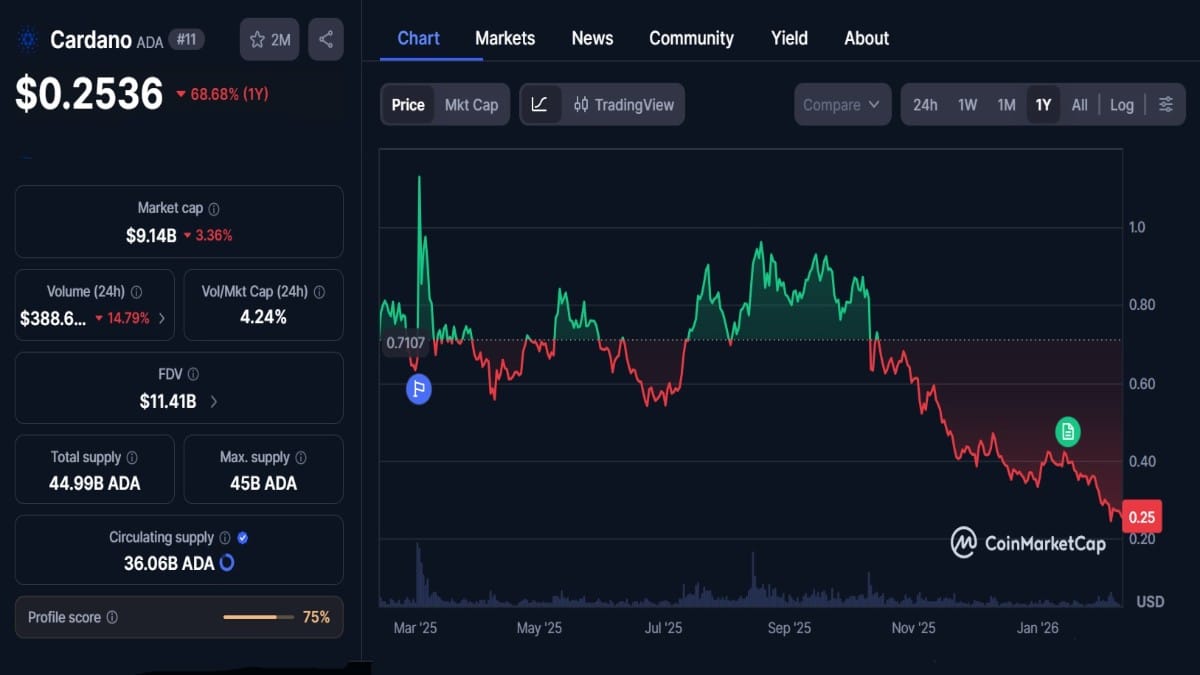Image resolution: width=1200 pixels, height=675 pixels.
Task: Add Cardano to watchlist via star 2M button
Action: point(269,39)
